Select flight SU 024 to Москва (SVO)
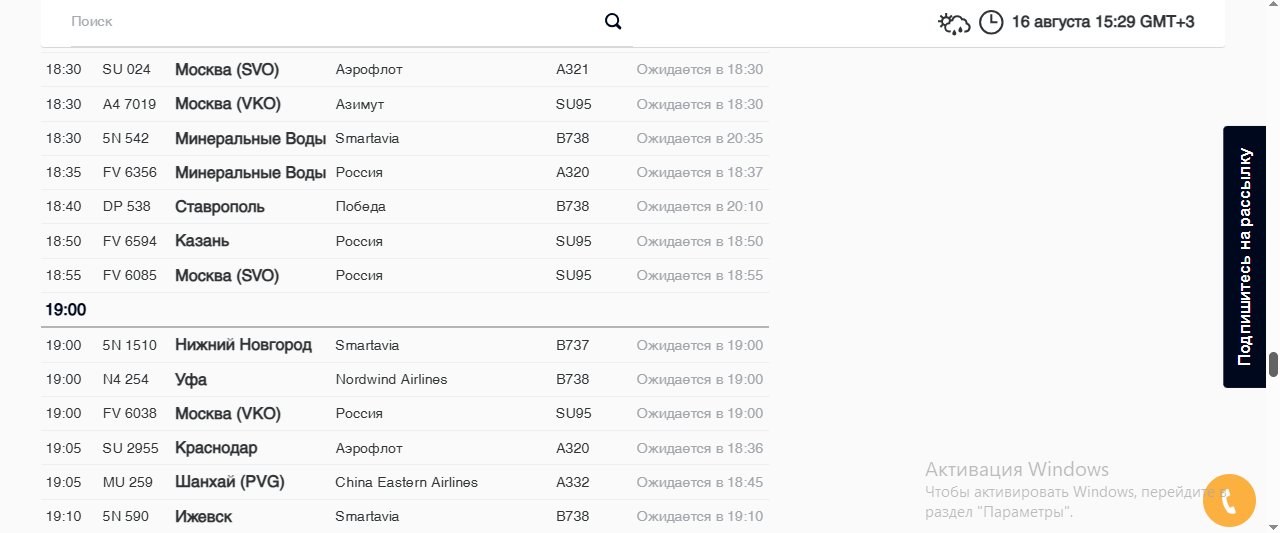1280x533 pixels. [x=405, y=70]
